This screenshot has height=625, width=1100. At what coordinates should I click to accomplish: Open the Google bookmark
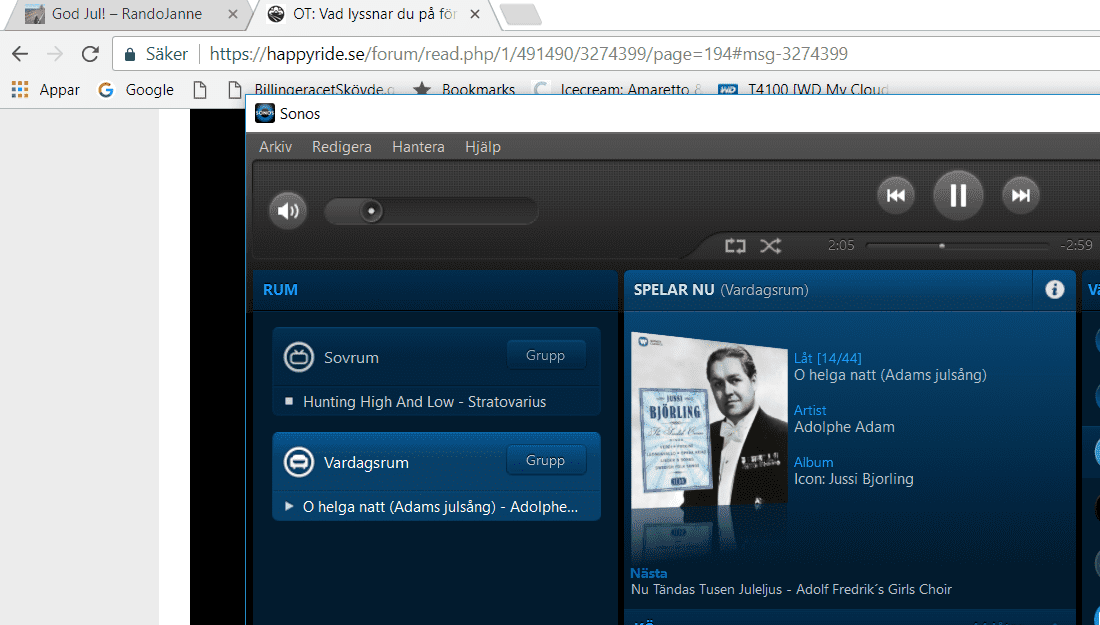[136, 90]
